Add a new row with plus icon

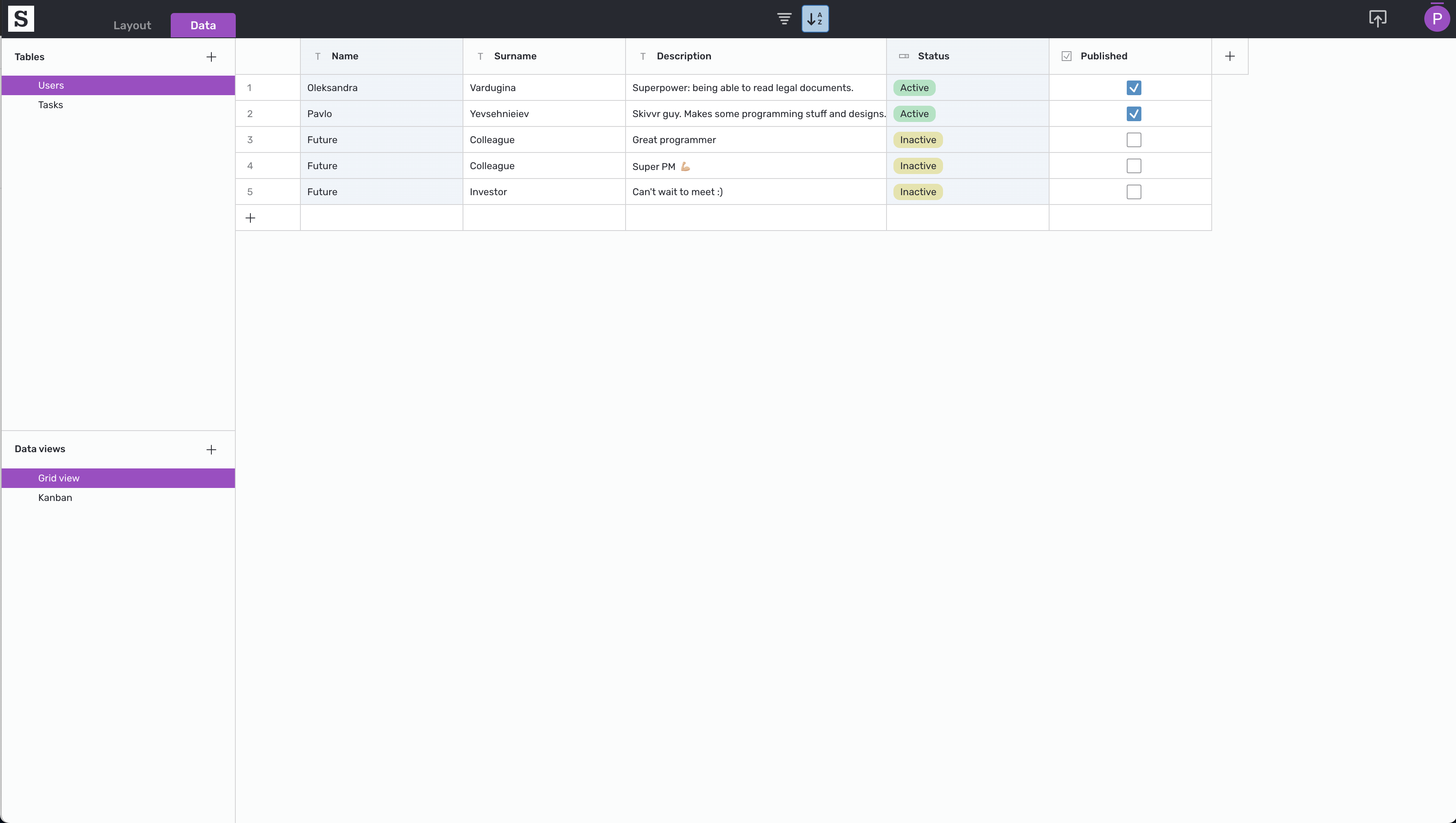click(x=250, y=218)
